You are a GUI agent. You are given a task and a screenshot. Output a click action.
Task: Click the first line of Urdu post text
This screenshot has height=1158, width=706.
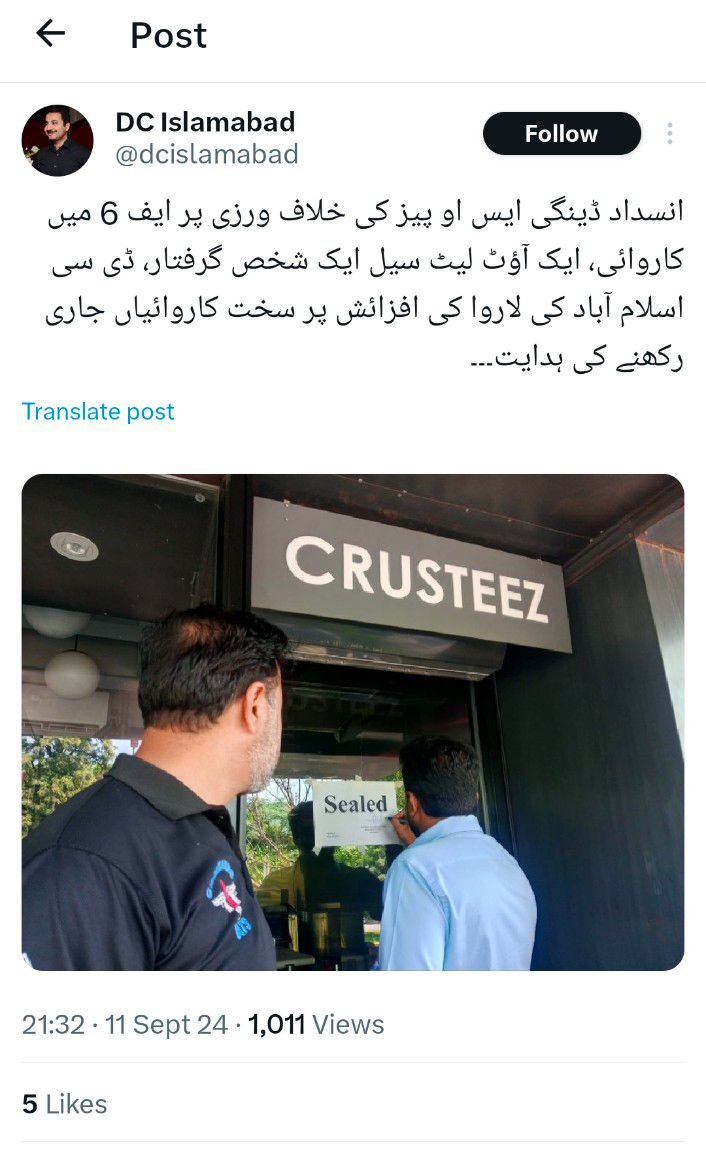click(366, 213)
